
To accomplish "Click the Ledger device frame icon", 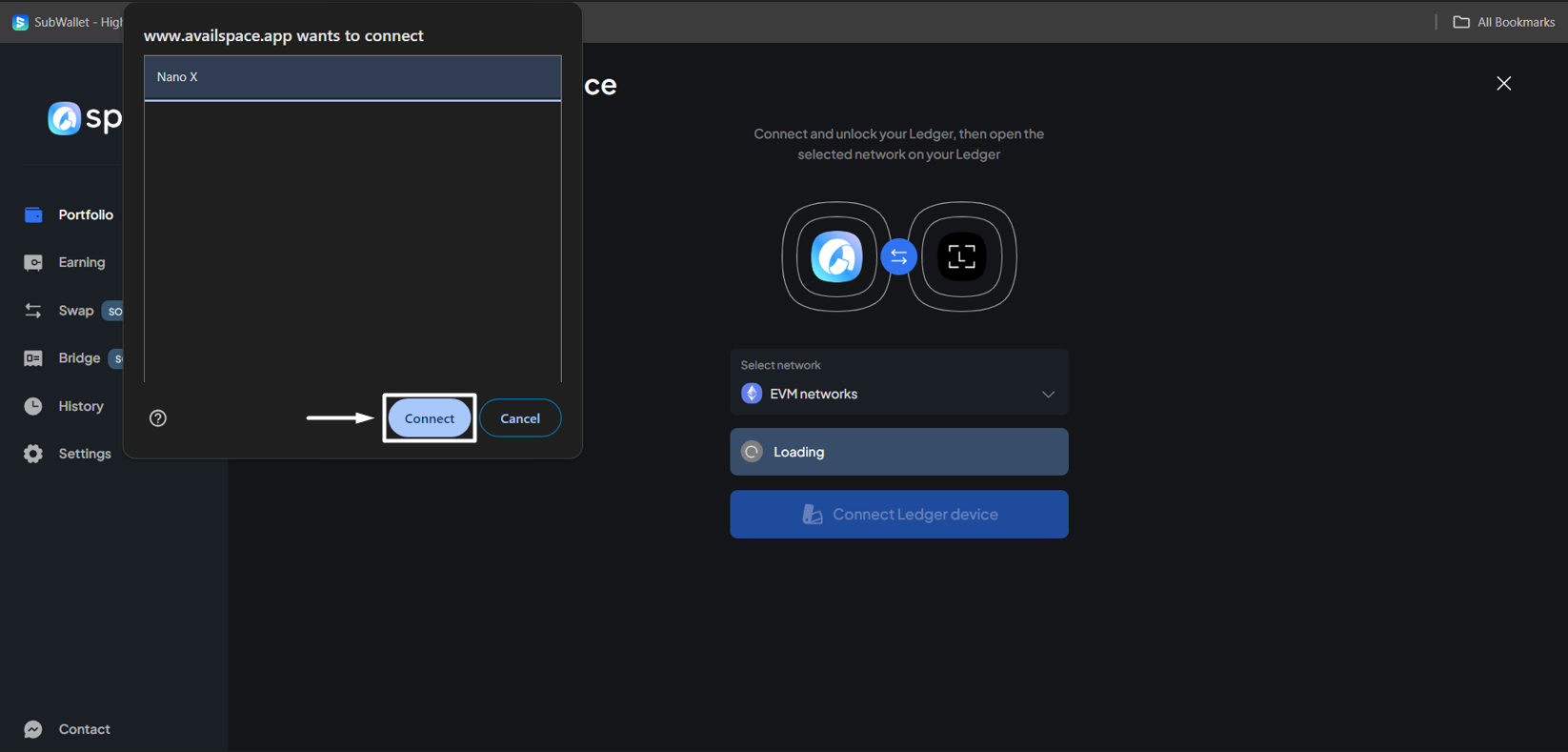I will pos(961,256).
